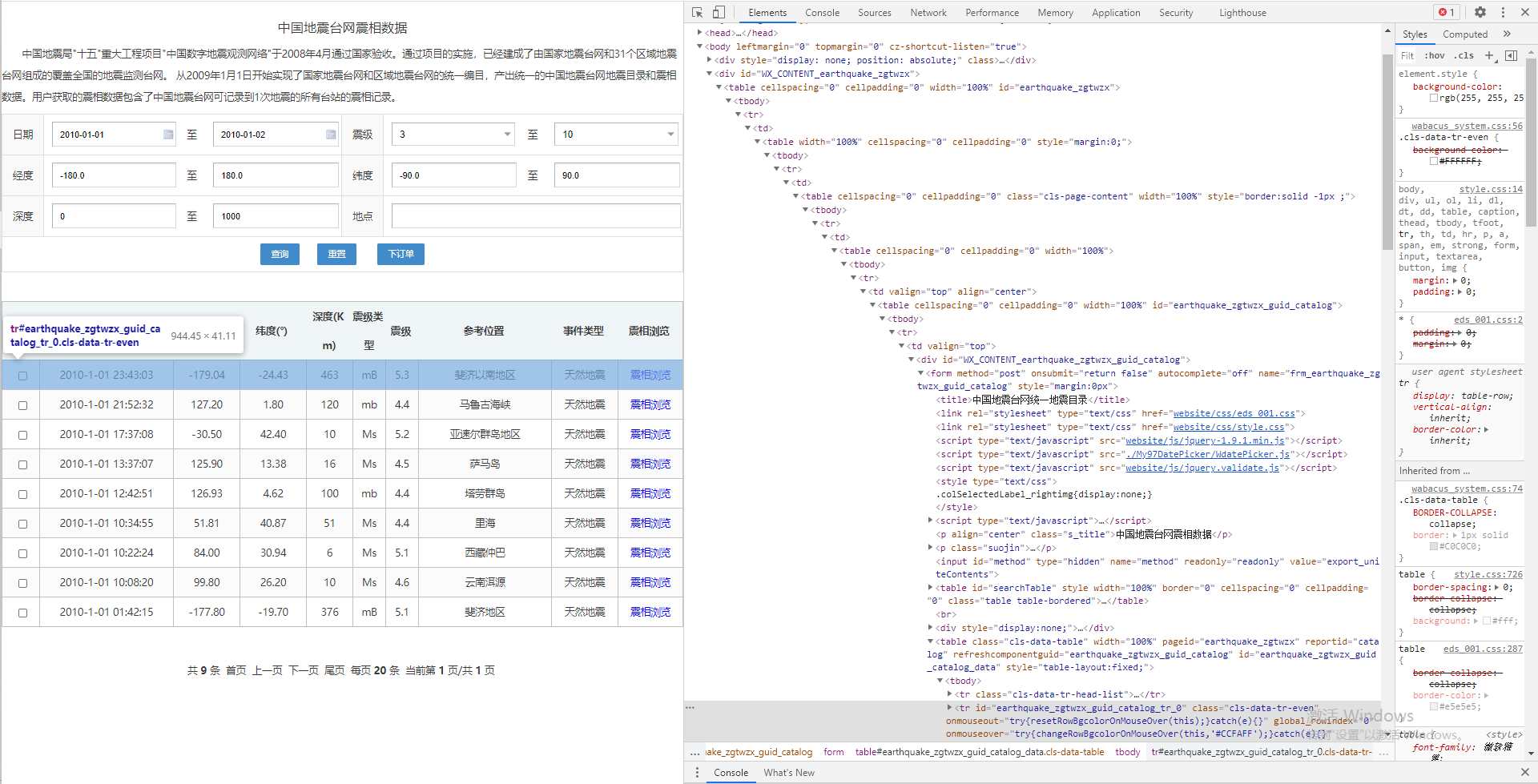Tick the checkbox for the 01:42:15 earthquake row
This screenshot has height=784, width=1538.
click(22, 613)
